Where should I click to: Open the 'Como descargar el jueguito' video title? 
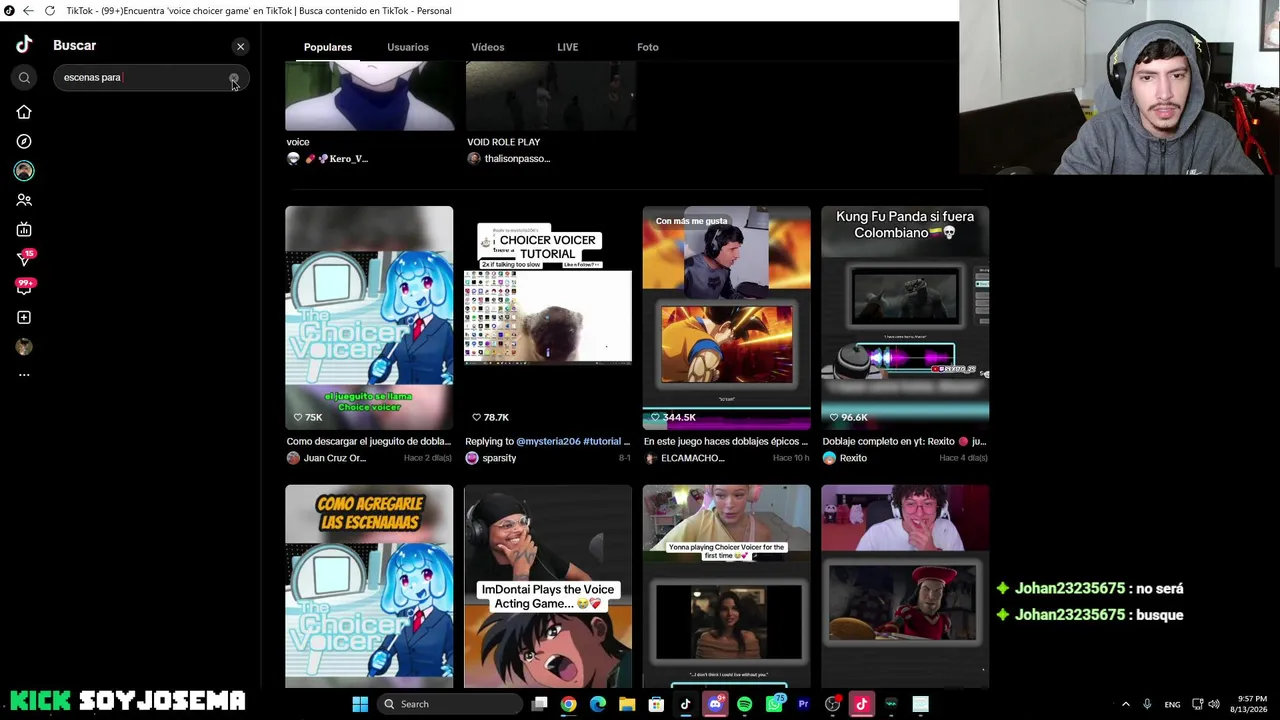369,441
